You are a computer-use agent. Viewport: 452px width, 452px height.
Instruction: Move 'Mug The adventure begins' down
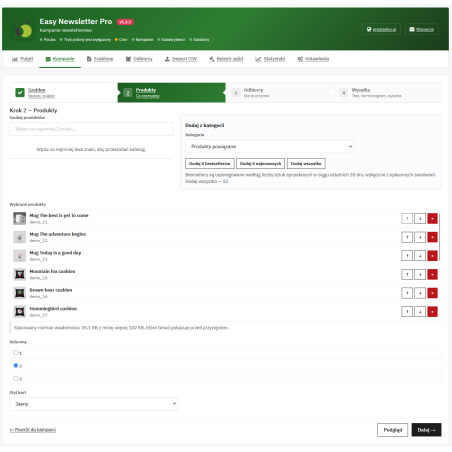[420, 237]
